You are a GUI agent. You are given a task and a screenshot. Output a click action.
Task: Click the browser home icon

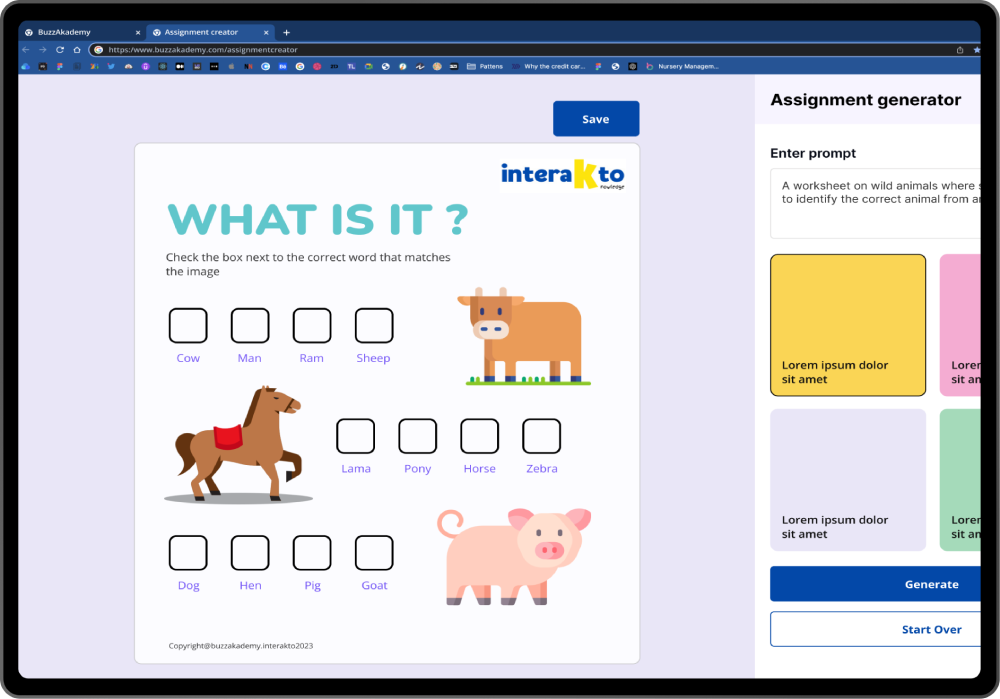pos(77,49)
